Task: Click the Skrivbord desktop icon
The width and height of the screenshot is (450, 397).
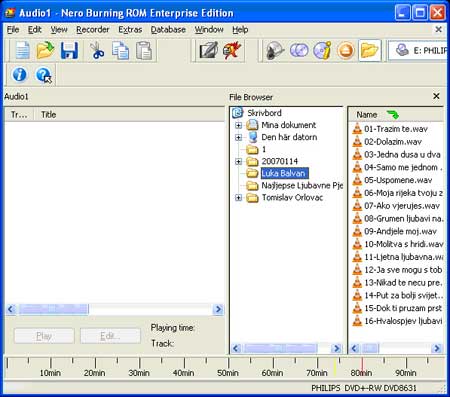Action: tap(237, 113)
